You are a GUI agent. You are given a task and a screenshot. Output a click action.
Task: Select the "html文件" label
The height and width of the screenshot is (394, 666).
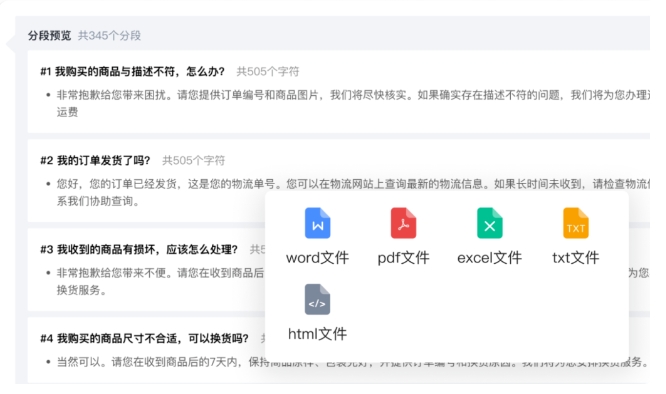tap(317, 334)
